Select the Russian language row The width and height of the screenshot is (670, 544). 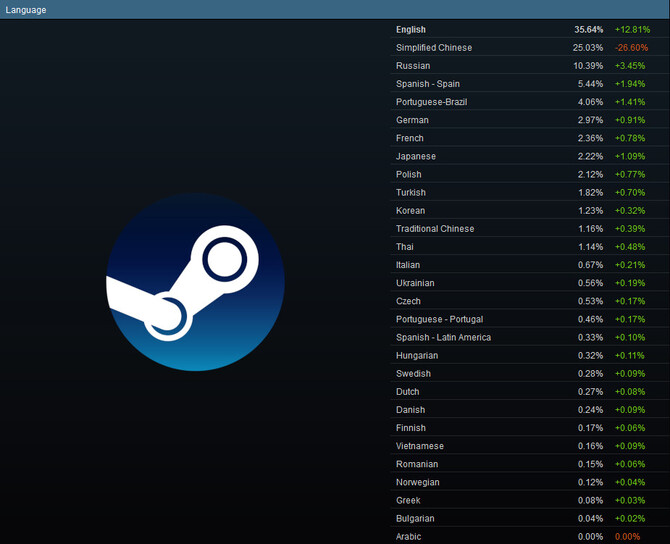click(530, 66)
